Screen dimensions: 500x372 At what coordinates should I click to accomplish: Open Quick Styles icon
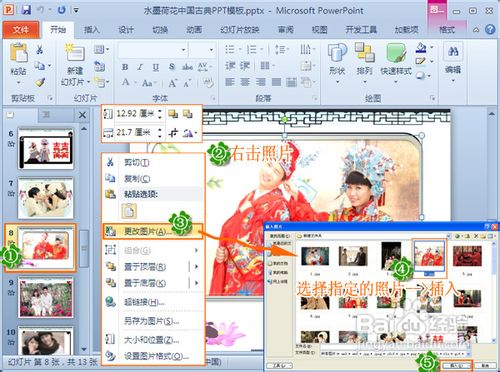click(396, 53)
